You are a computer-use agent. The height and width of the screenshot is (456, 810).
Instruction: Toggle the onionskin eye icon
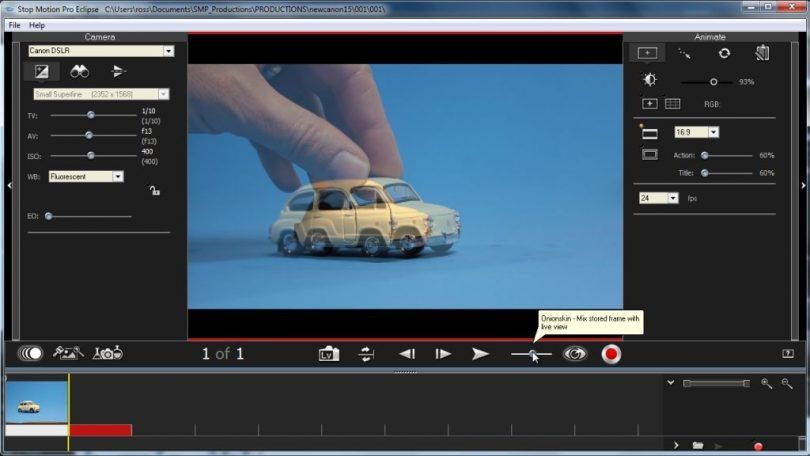tap(574, 354)
